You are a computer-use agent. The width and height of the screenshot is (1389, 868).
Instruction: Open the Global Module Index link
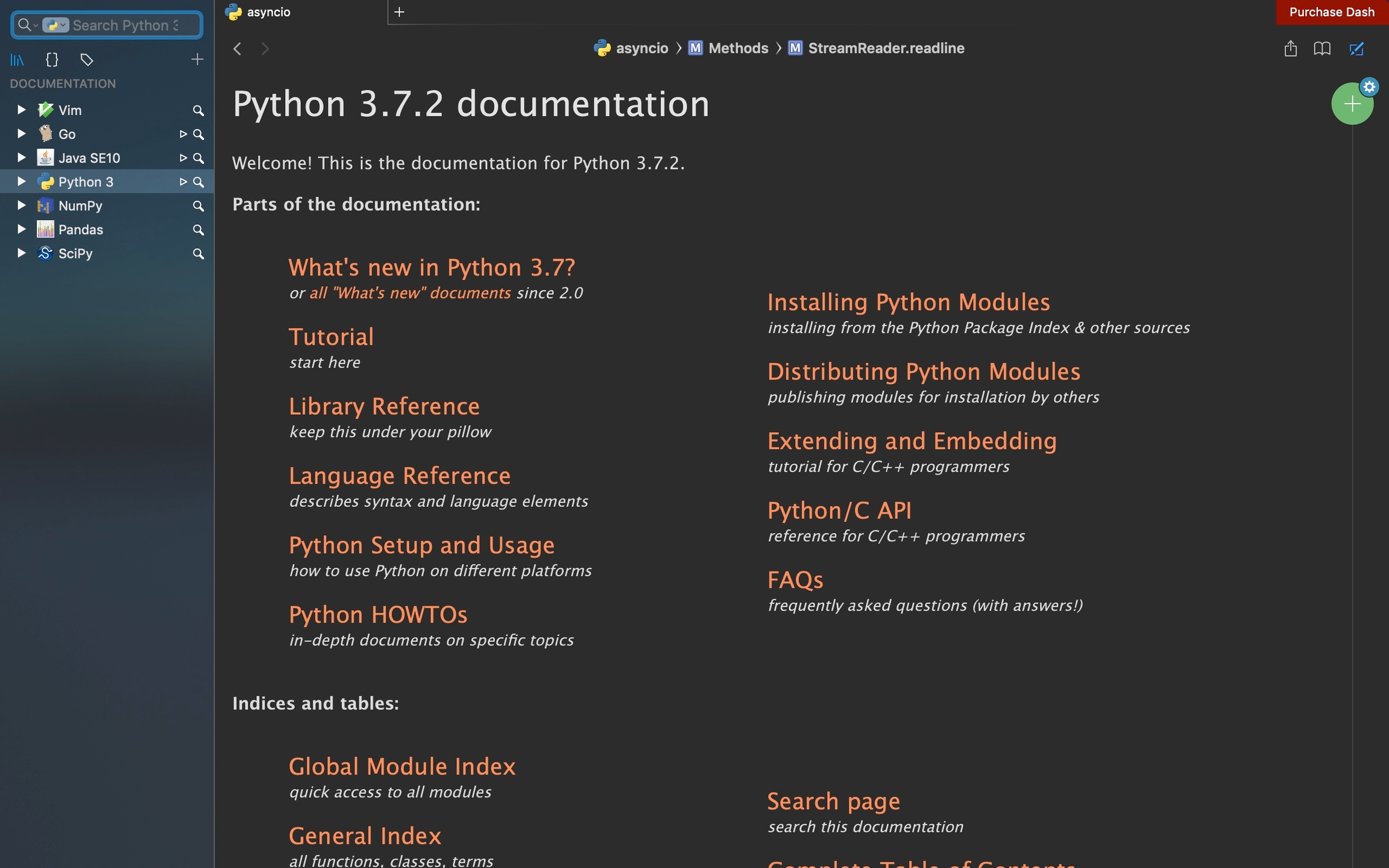[x=402, y=766]
